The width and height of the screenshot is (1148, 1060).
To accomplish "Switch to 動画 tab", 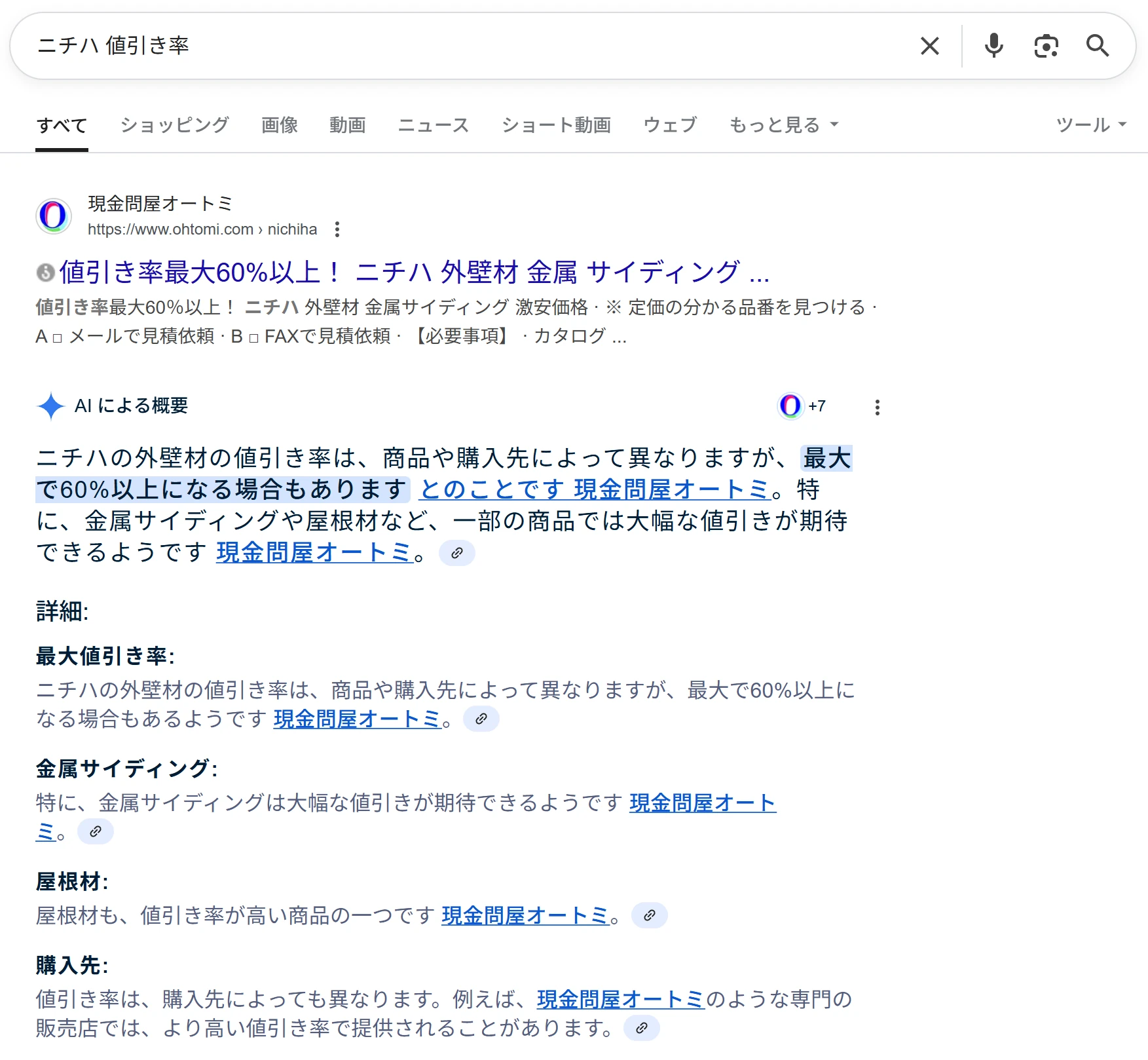I will pyautogui.click(x=348, y=125).
